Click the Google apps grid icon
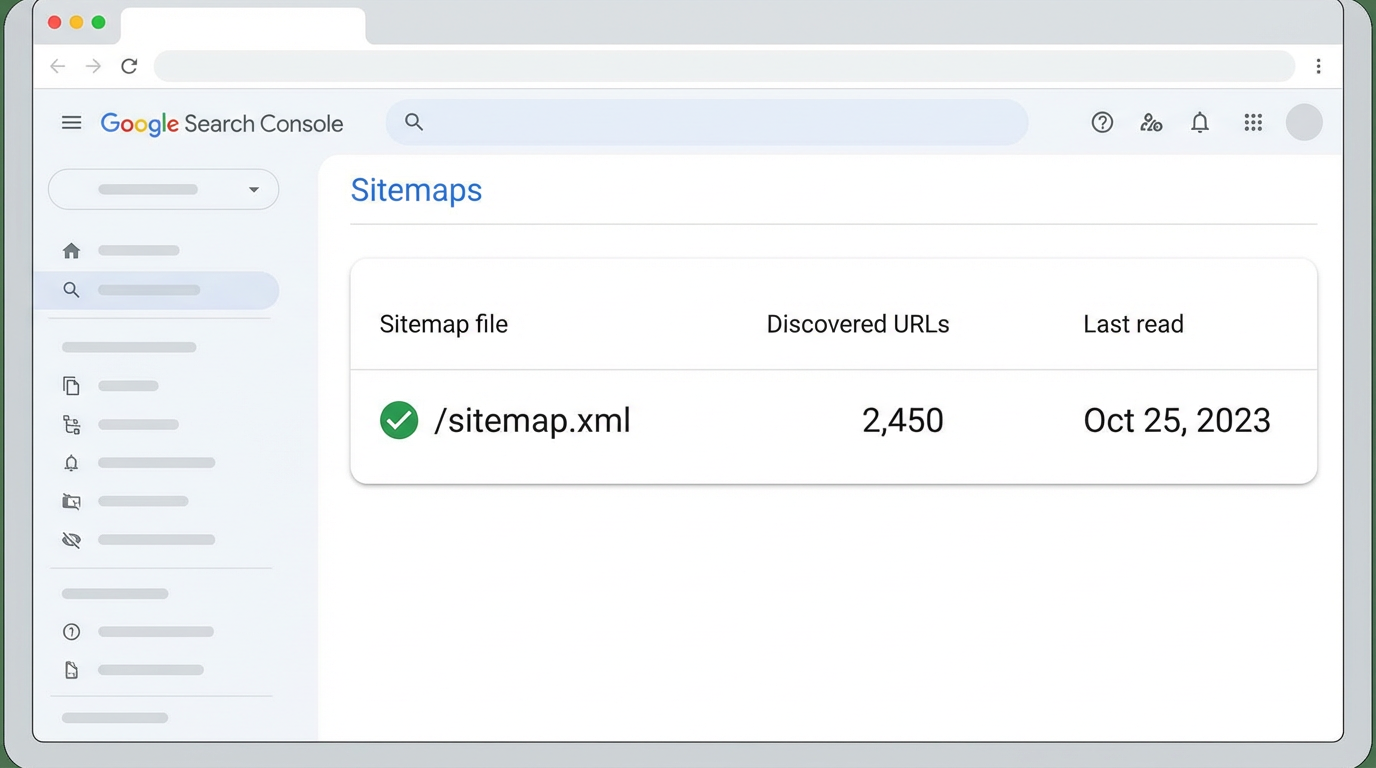Viewport: 1376px width, 768px height. 1253,122
